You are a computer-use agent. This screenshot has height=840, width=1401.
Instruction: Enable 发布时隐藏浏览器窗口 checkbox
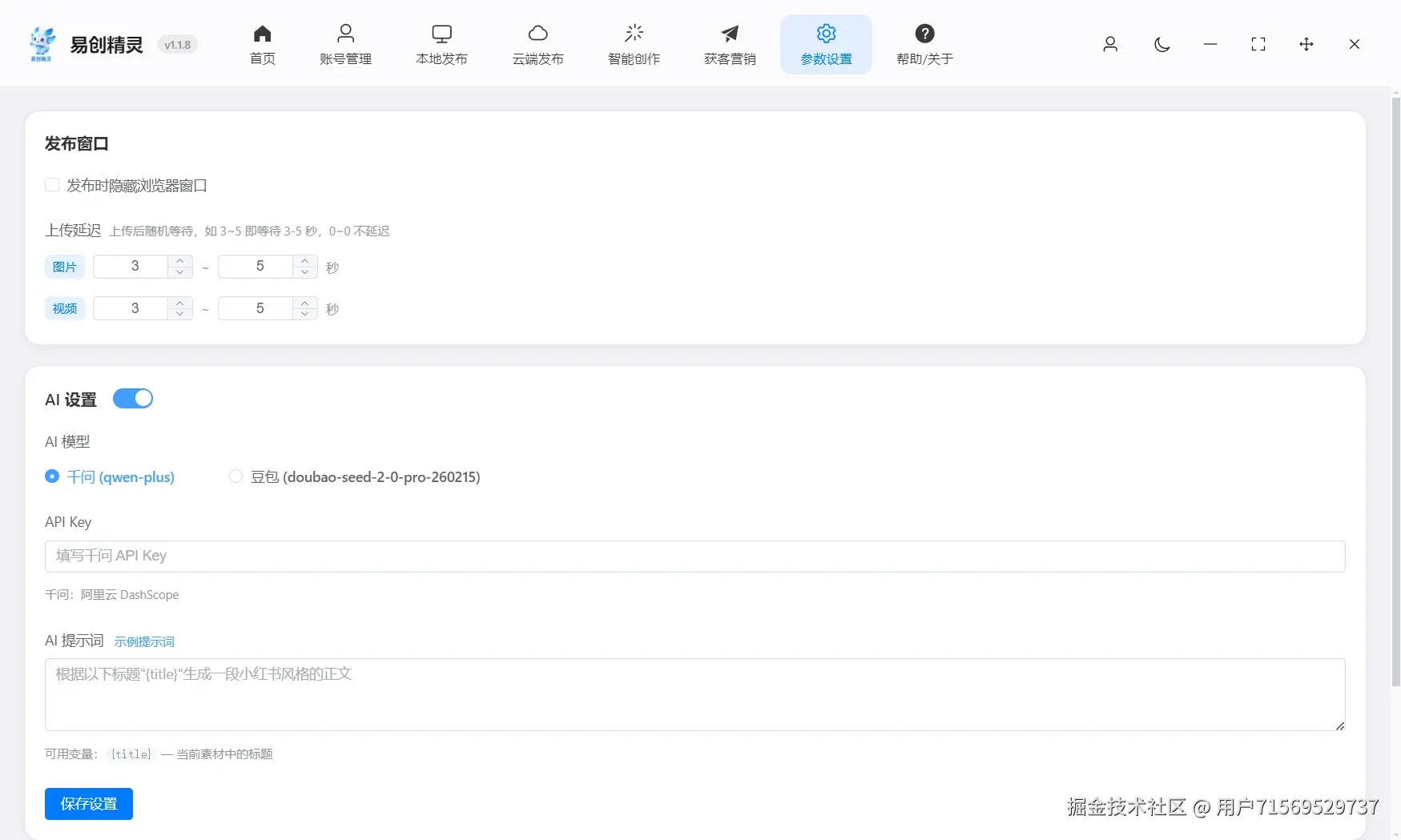51,184
